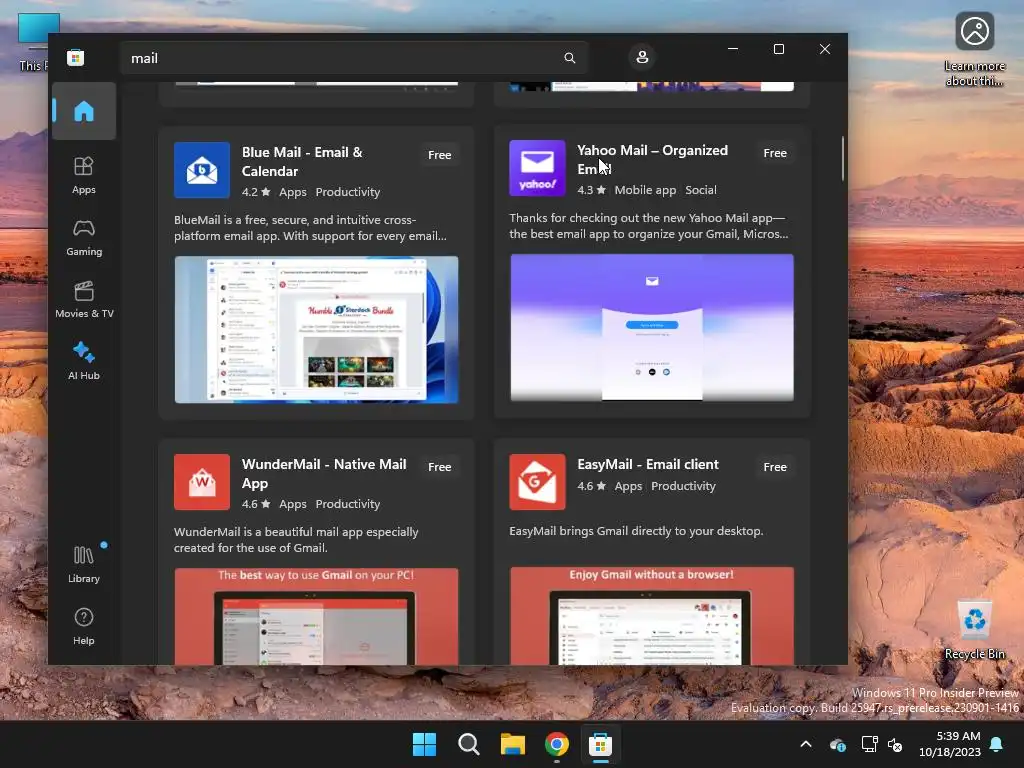1024x768 pixels.
Task: Launch Google Chrome from the taskbar
Action: pyautogui.click(x=556, y=744)
